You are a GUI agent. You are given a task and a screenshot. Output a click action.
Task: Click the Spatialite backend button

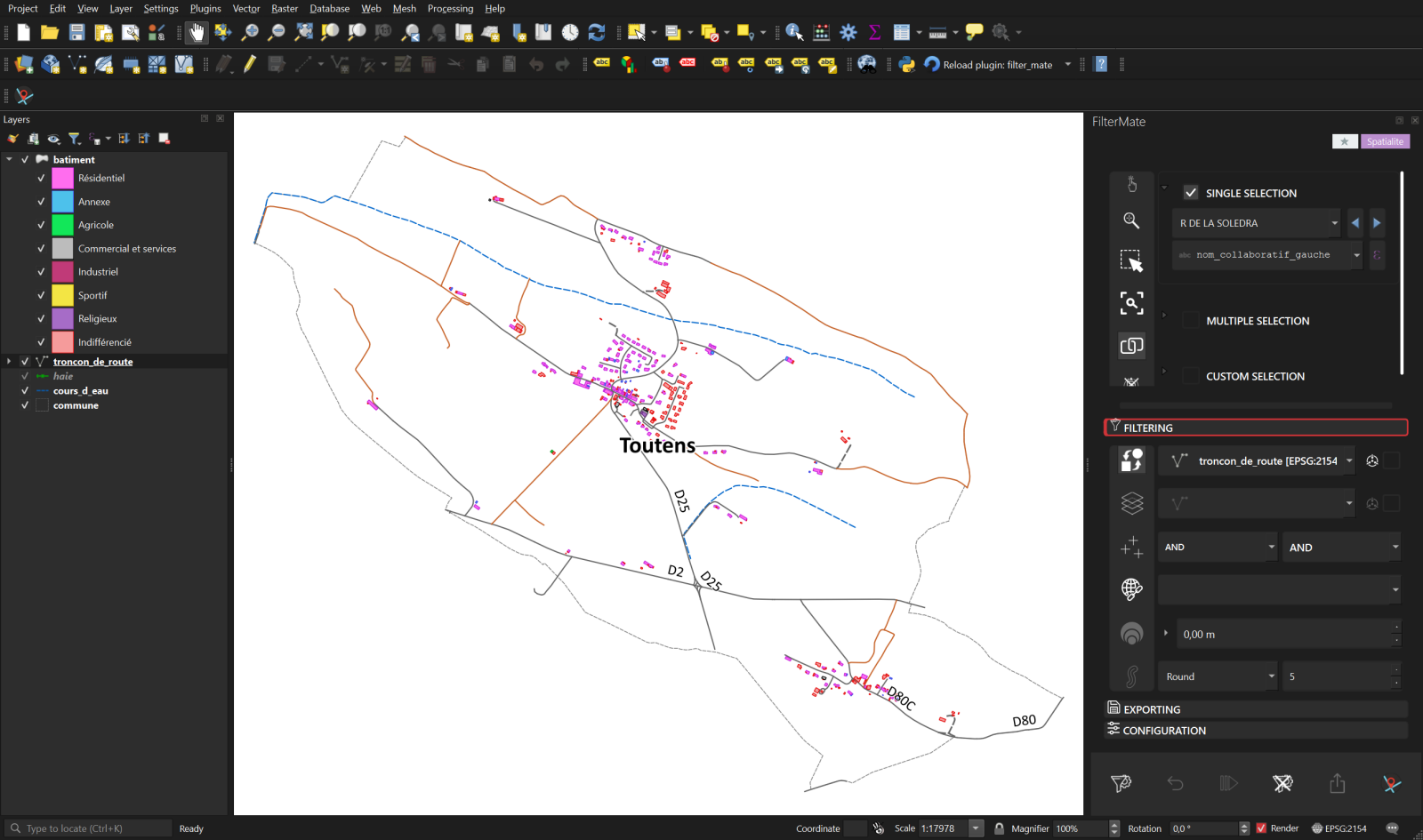coord(1385,141)
